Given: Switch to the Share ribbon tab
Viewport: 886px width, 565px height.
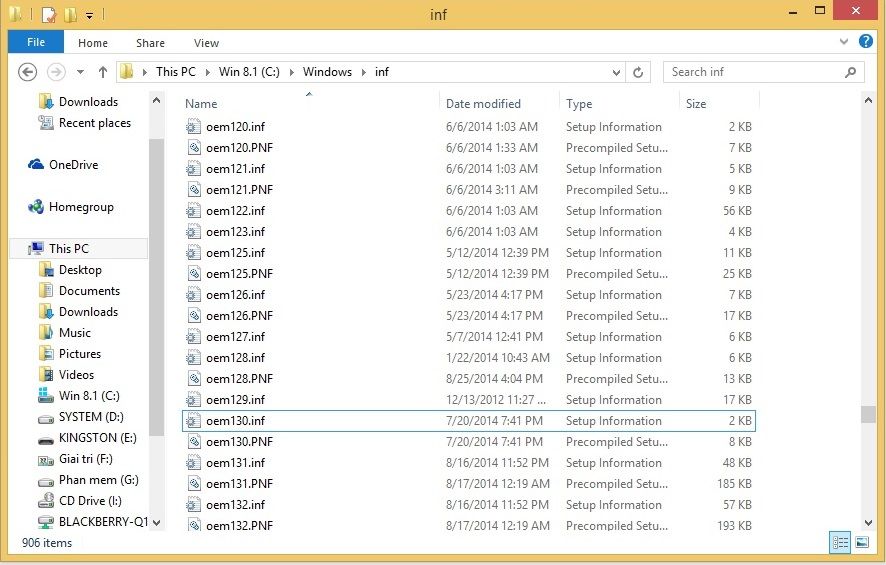Looking at the screenshot, I should (150, 43).
